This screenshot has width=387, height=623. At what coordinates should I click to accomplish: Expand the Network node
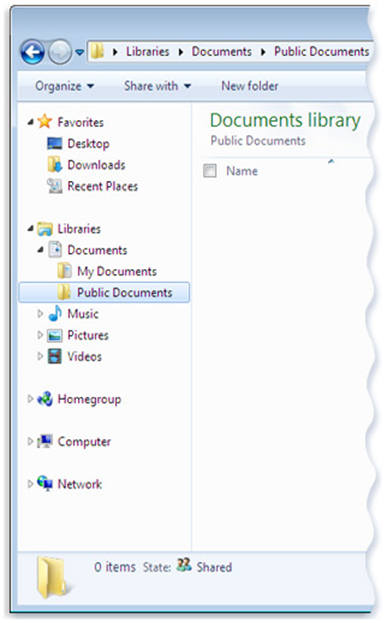[30, 484]
